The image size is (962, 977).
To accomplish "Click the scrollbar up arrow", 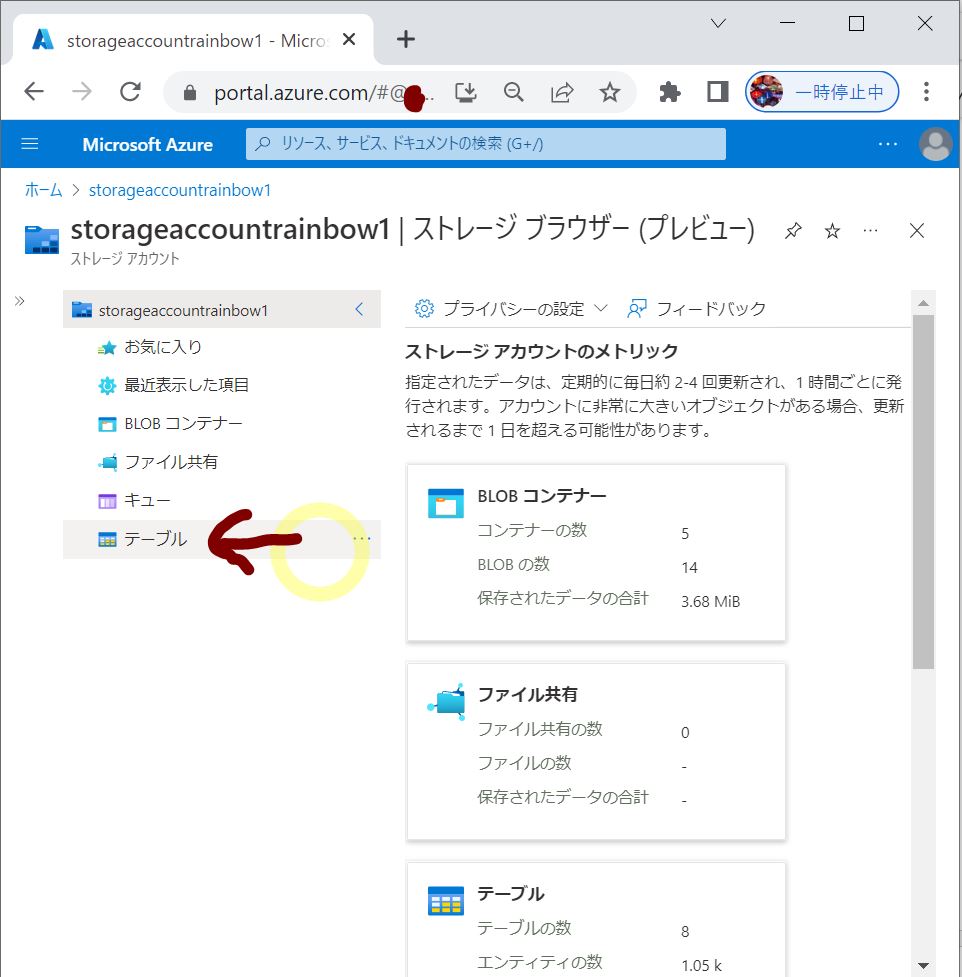I will [x=923, y=303].
